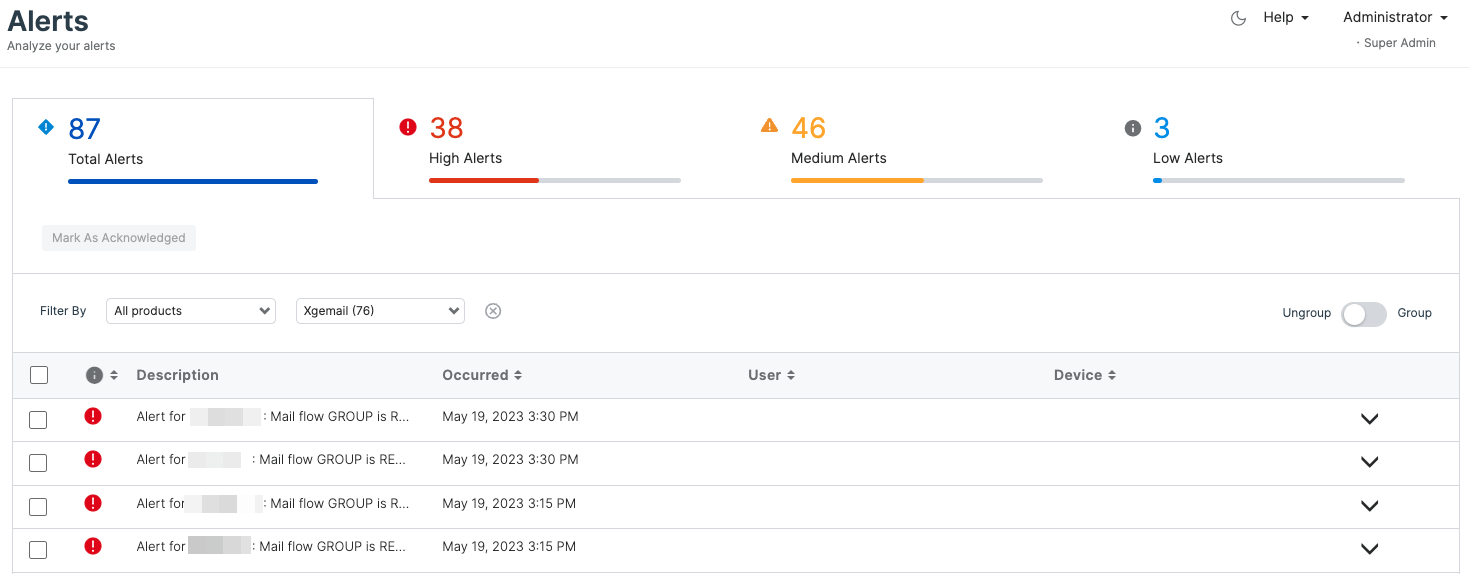Click first alert row's red severity icon
The height and width of the screenshot is (574, 1470).
click(x=93, y=416)
